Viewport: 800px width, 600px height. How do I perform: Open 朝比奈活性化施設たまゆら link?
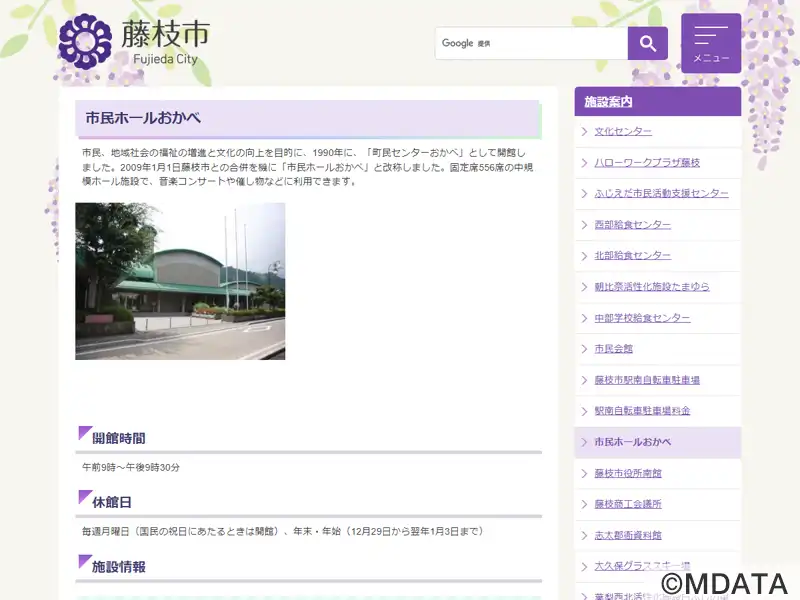pos(652,287)
